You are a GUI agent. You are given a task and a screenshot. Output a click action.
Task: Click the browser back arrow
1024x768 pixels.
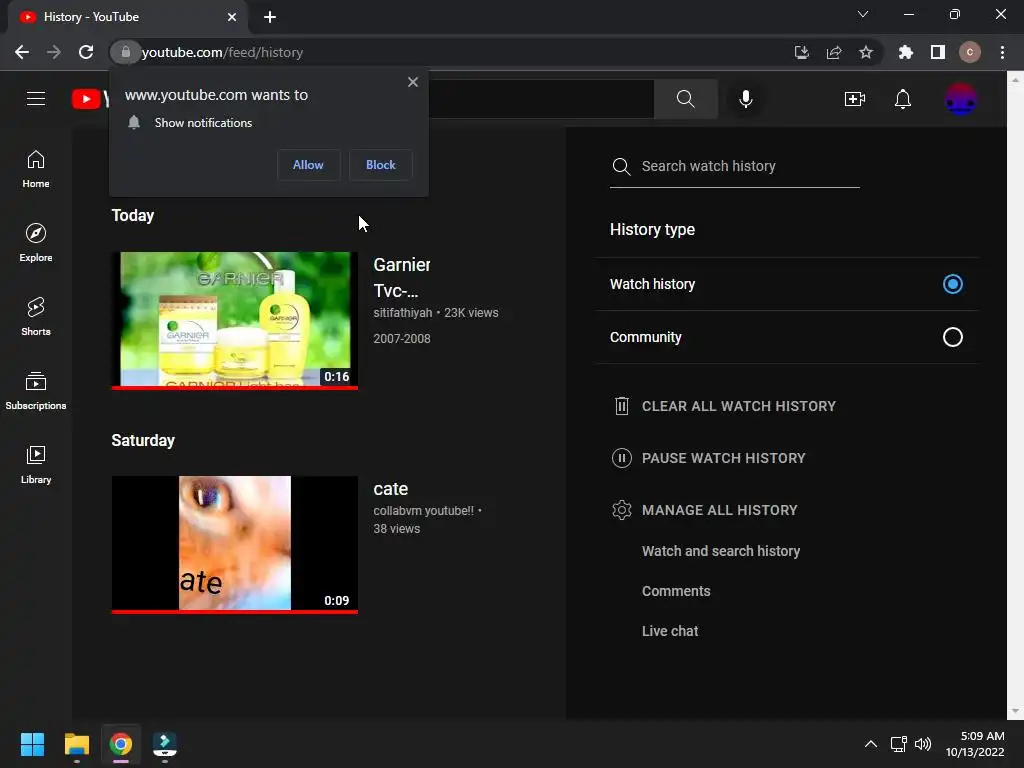[22, 52]
